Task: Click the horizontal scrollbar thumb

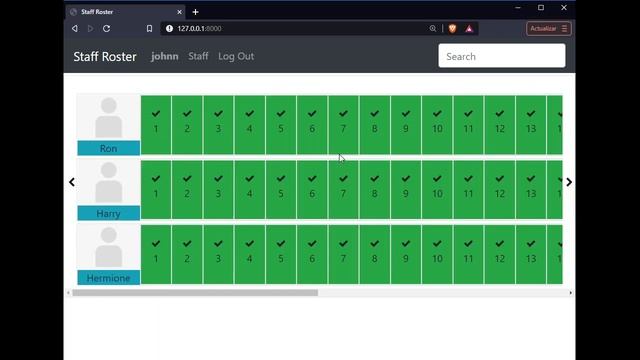Action: click(x=195, y=293)
